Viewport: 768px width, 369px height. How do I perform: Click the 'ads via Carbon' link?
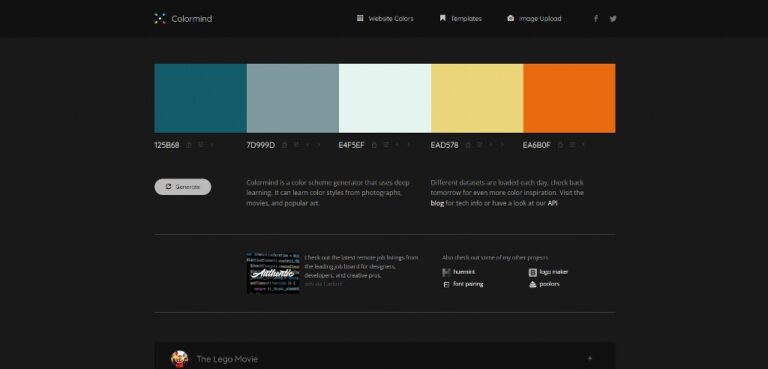click(323, 284)
